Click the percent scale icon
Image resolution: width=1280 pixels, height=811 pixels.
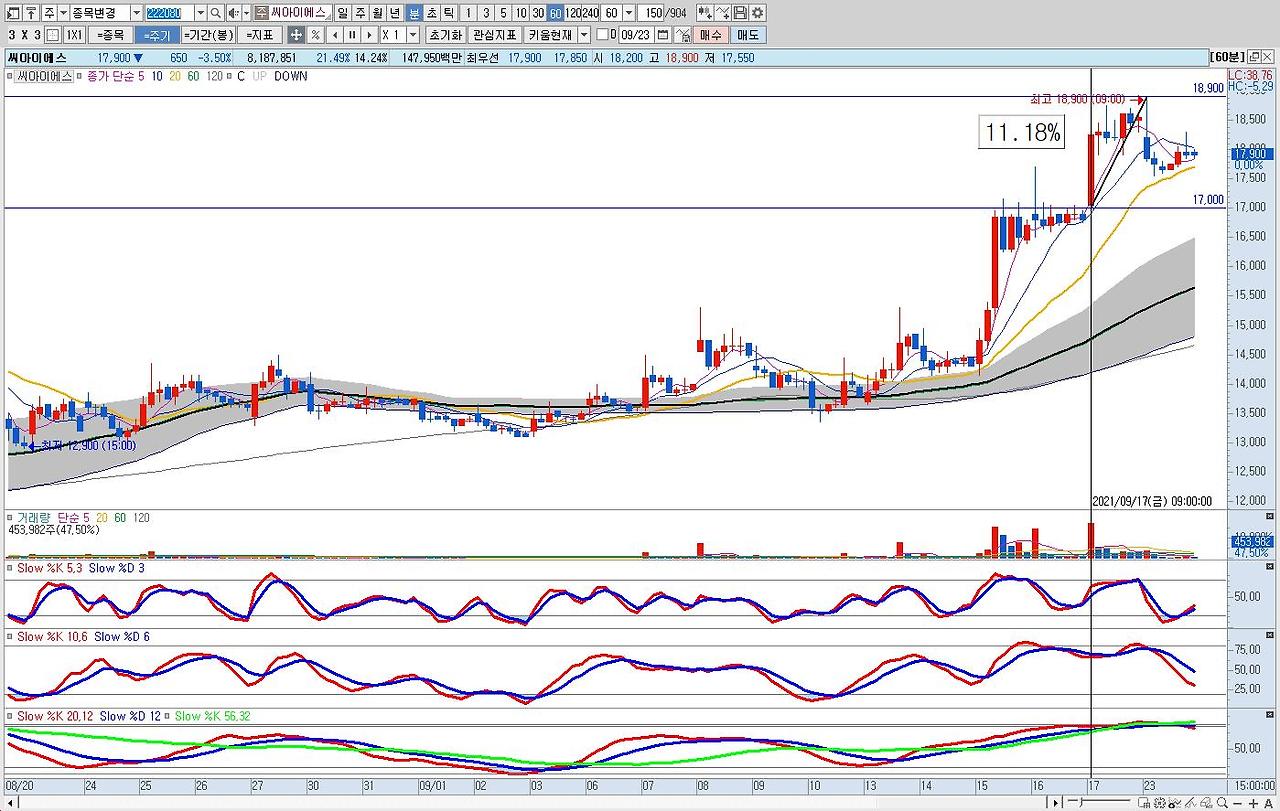[x=315, y=35]
